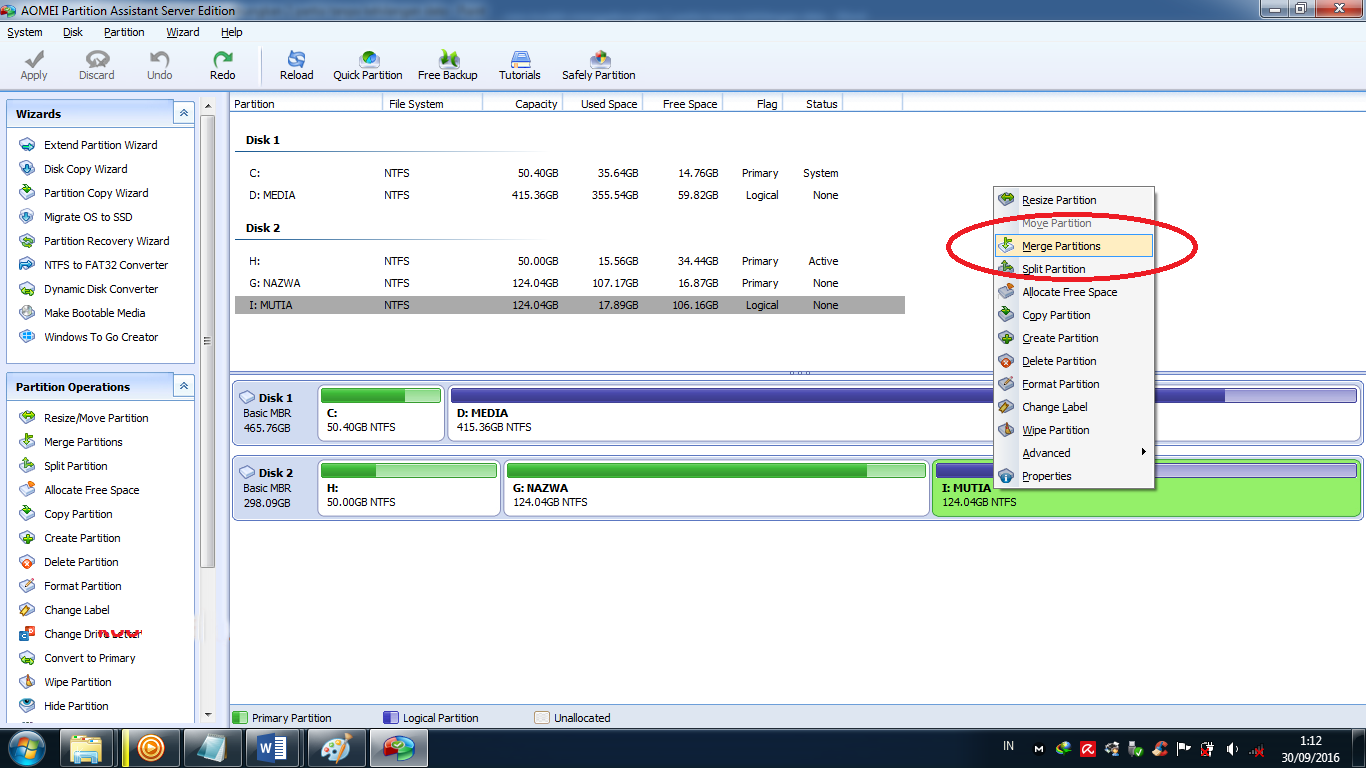Open the System menu

25,32
